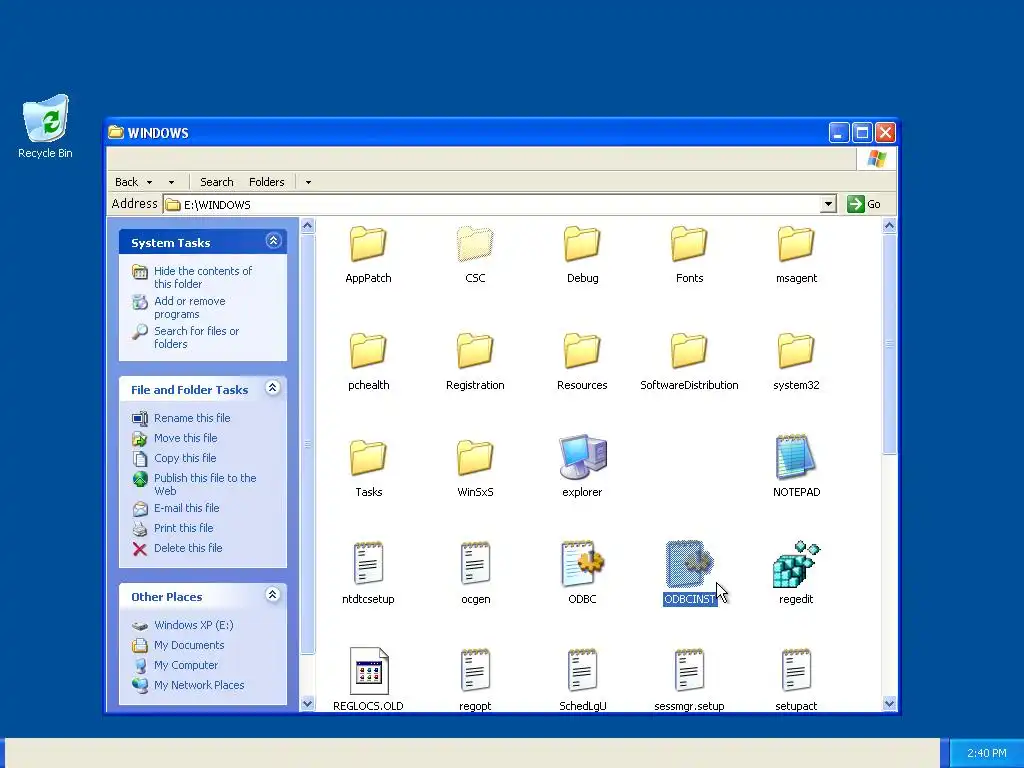Click Move this file
Screen dimensions: 1024x768
[185, 438]
